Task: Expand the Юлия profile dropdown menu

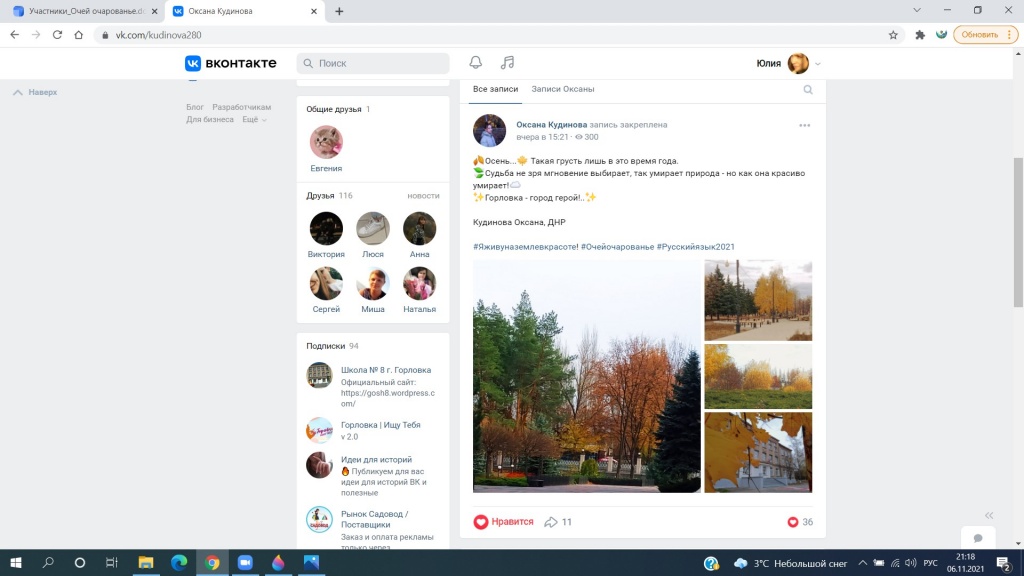Action: tap(818, 63)
